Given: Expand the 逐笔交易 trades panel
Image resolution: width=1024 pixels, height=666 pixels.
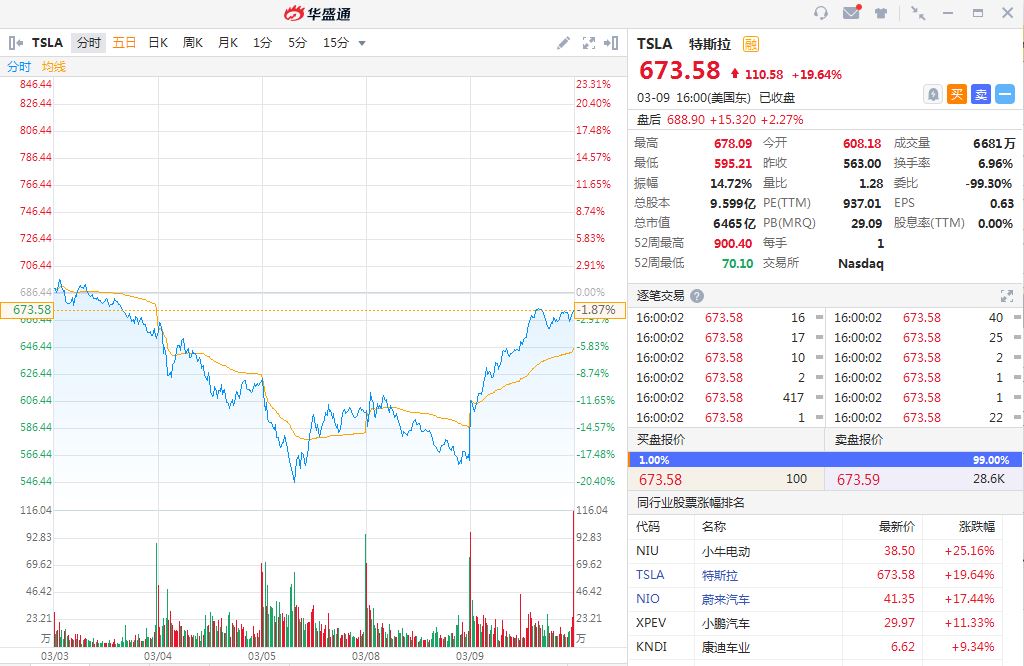Looking at the screenshot, I should pos(1006,296).
